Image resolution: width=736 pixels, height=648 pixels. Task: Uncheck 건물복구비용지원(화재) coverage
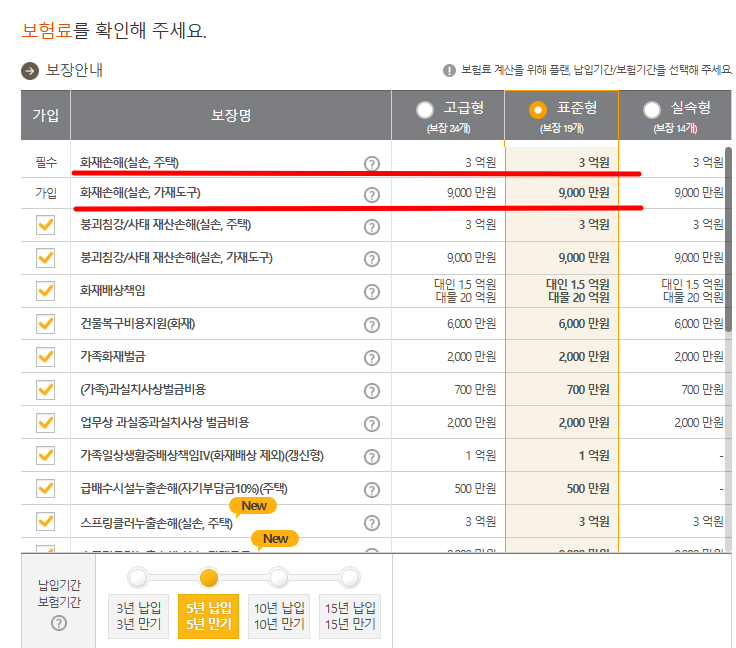(46, 323)
